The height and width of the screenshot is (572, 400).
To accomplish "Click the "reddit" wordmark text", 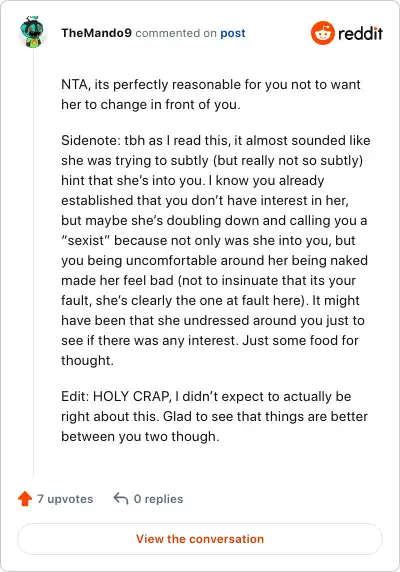I will point(360,33).
